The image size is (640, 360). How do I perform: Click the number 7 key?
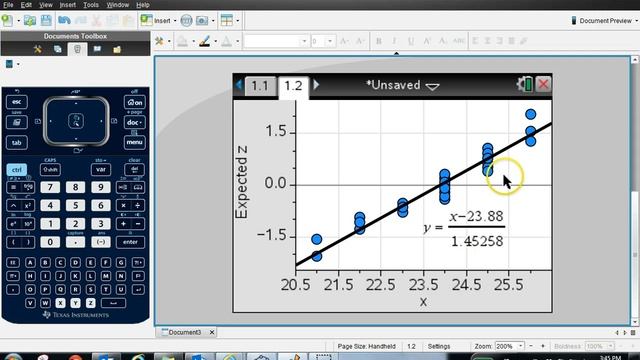coord(50,187)
